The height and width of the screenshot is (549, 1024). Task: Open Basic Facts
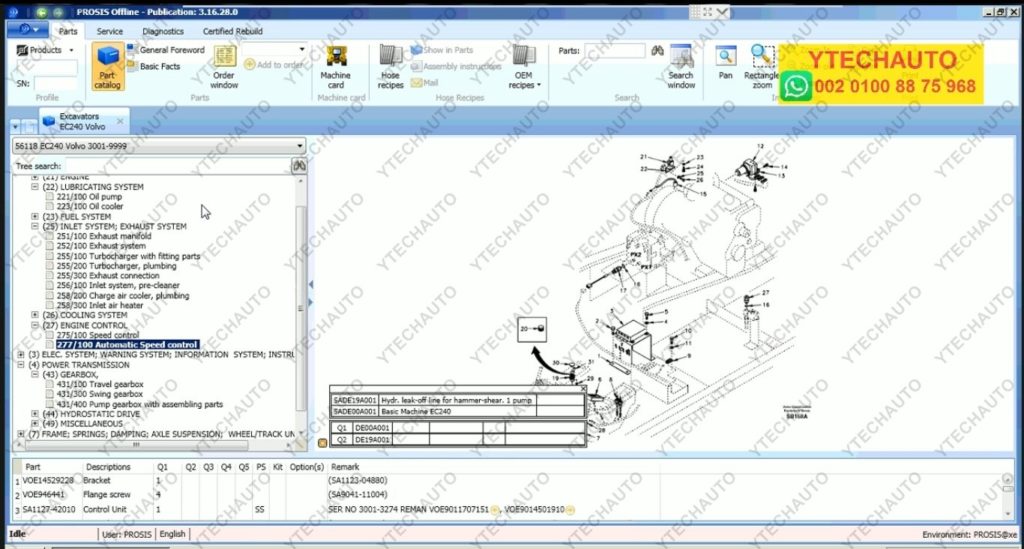pyautogui.click(x=159, y=66)
